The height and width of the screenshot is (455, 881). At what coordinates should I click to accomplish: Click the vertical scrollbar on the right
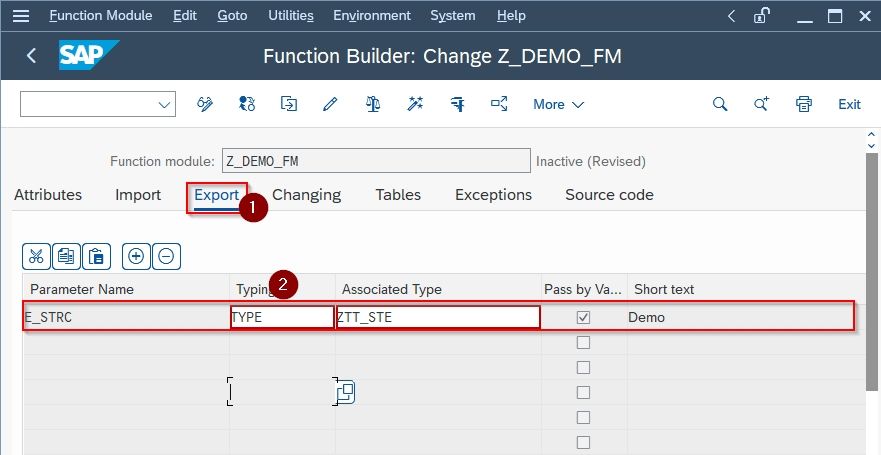871,270
